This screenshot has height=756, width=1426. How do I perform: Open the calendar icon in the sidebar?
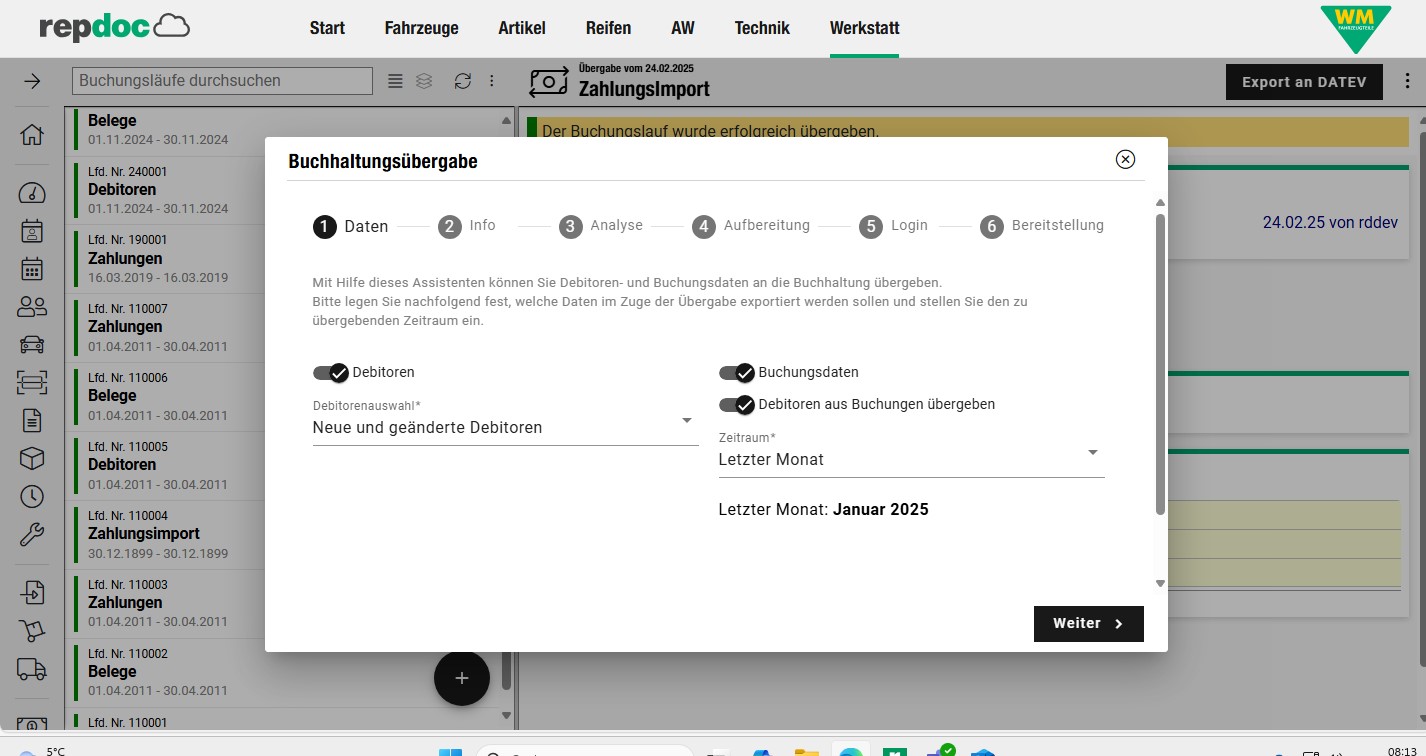[32, 268]
